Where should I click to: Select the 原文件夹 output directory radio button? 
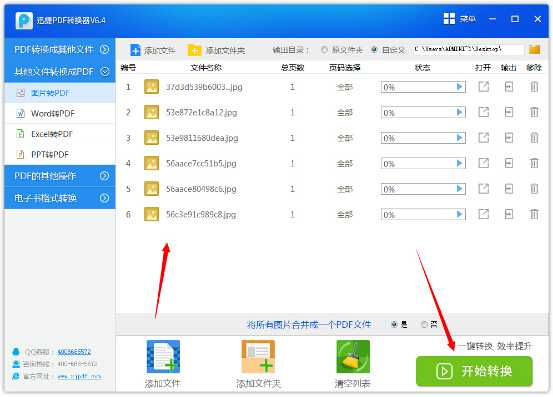pos(324,50)
